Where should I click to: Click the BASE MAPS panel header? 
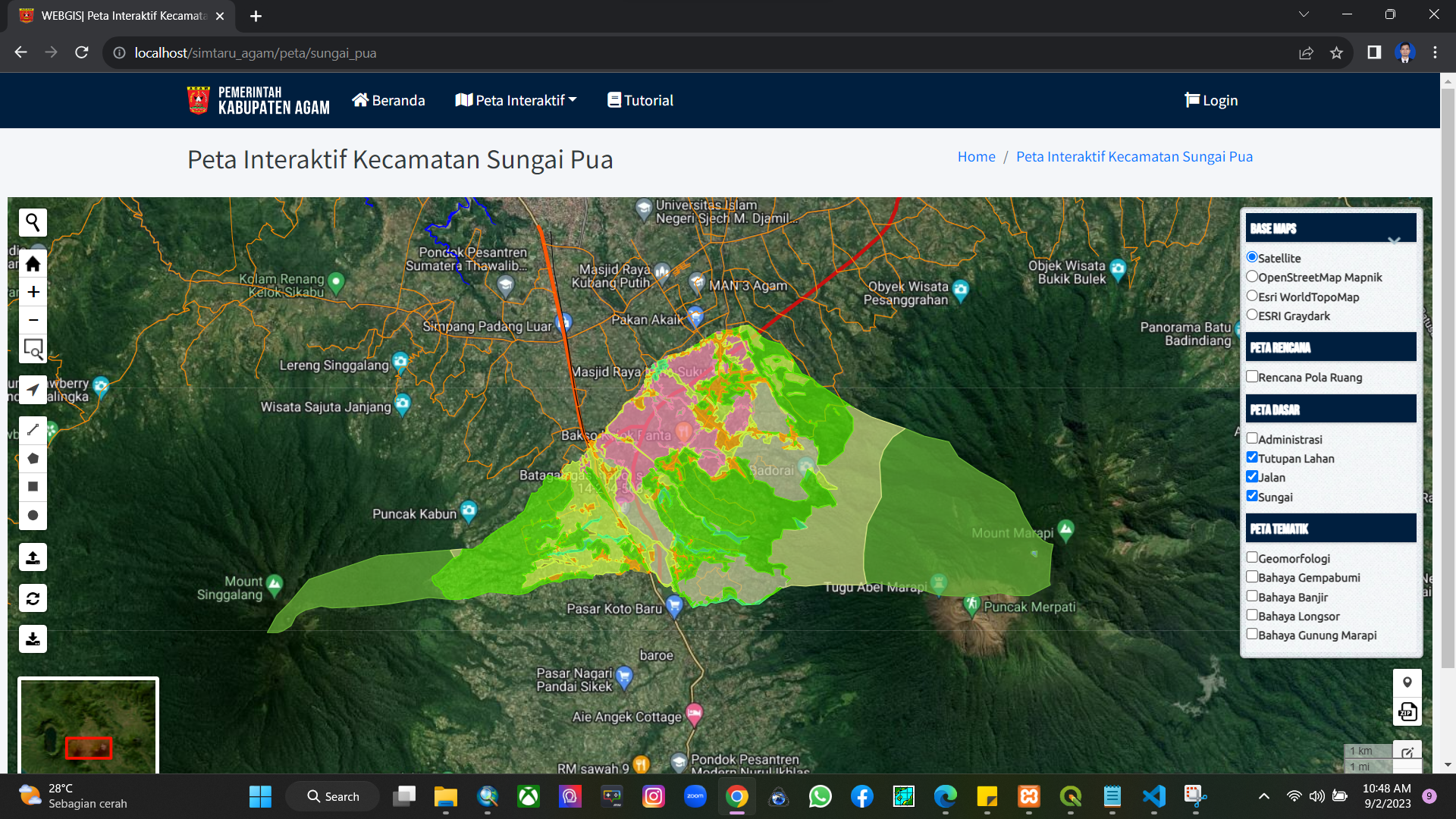[x=1331, y=227]
